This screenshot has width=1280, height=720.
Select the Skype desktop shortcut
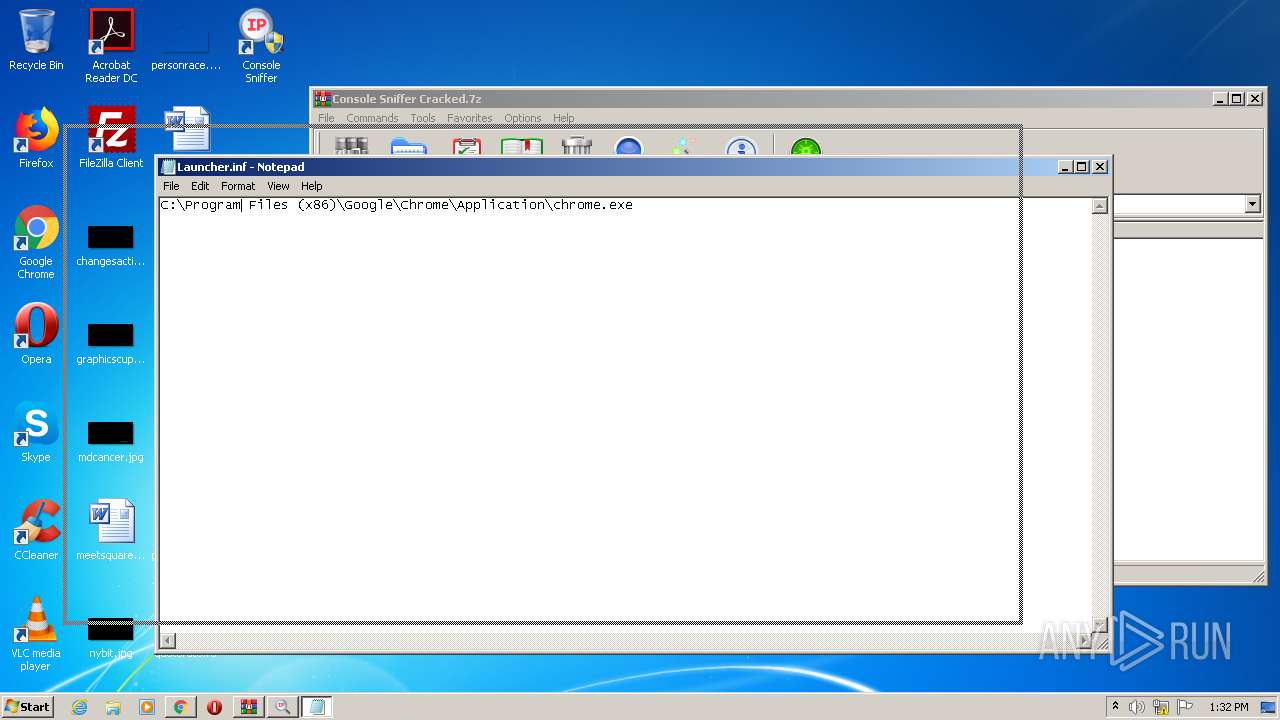pos(36,432)
